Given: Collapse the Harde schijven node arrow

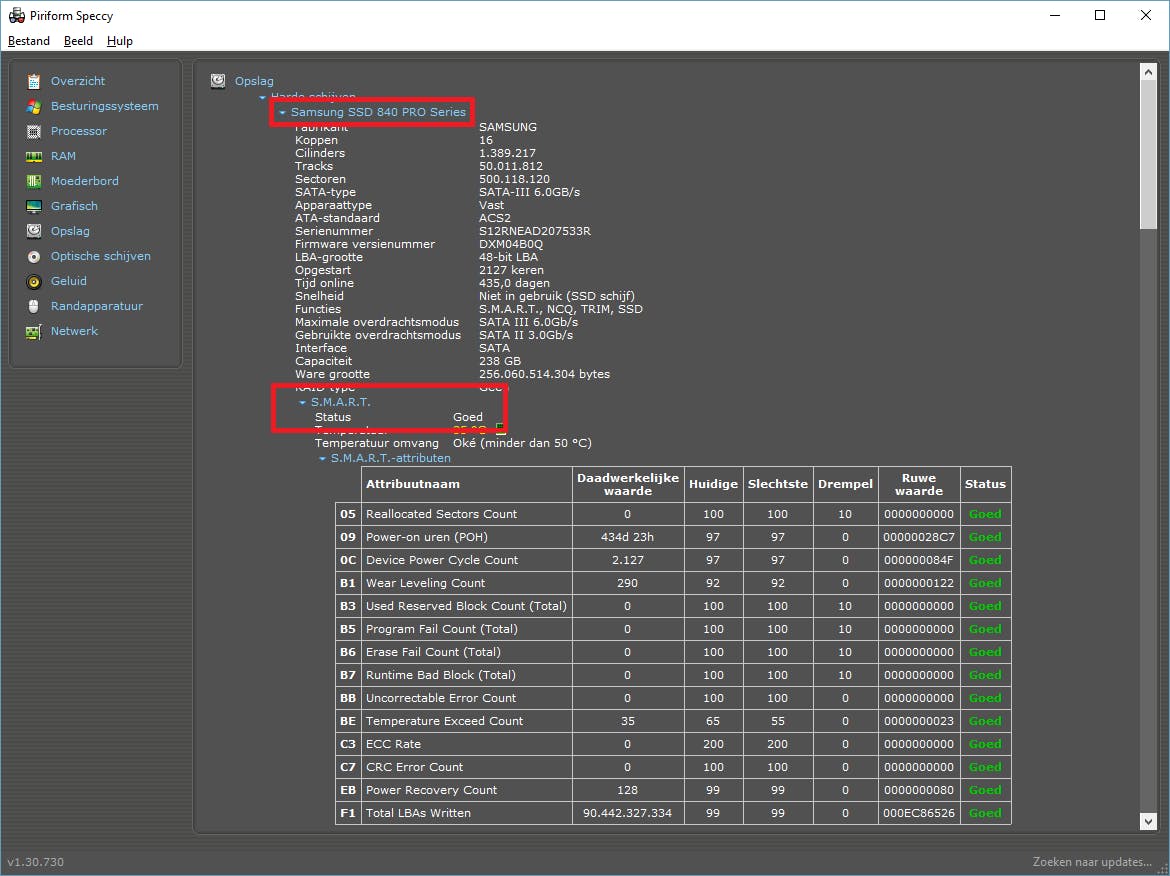Looking at the screenshot, I should click(x=262, y=97).
